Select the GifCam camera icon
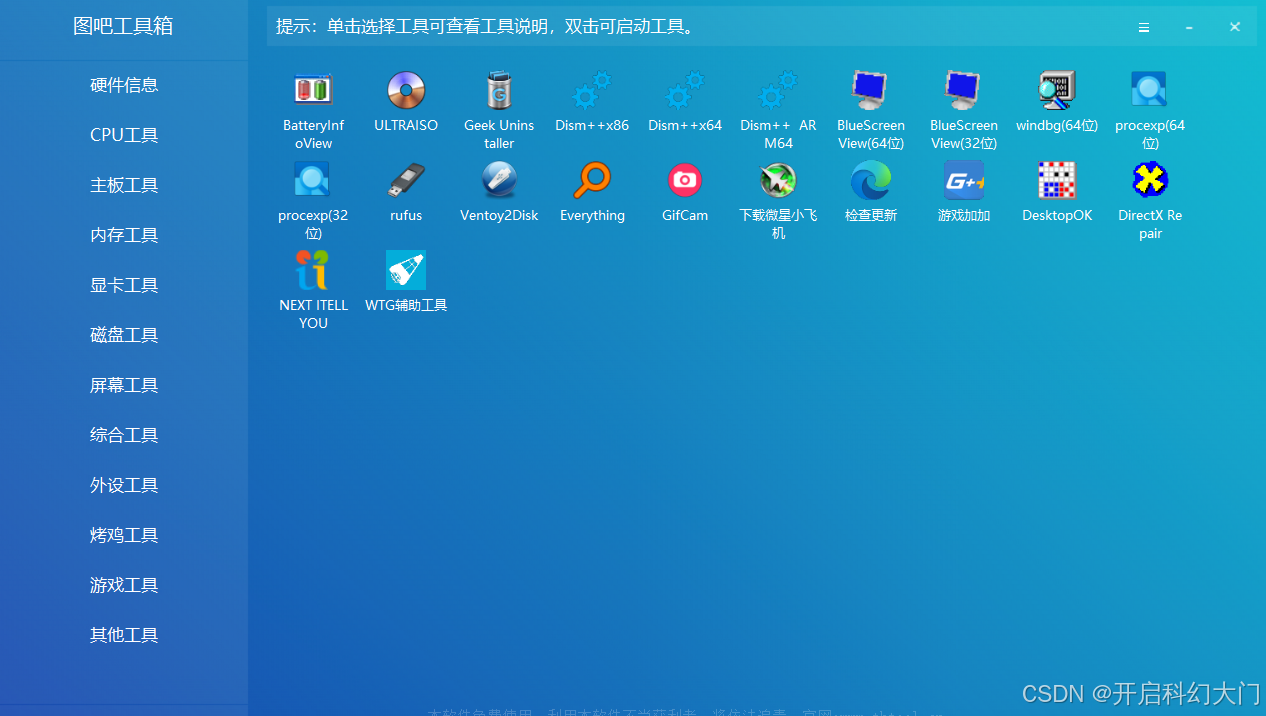The image size is (1266, 716). tap(685, 180)
